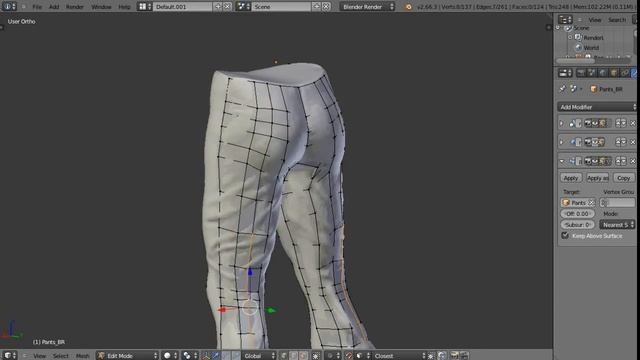Open the 3D viewport View menu
This screenshot has width=640, height=360.
(40, 356)
